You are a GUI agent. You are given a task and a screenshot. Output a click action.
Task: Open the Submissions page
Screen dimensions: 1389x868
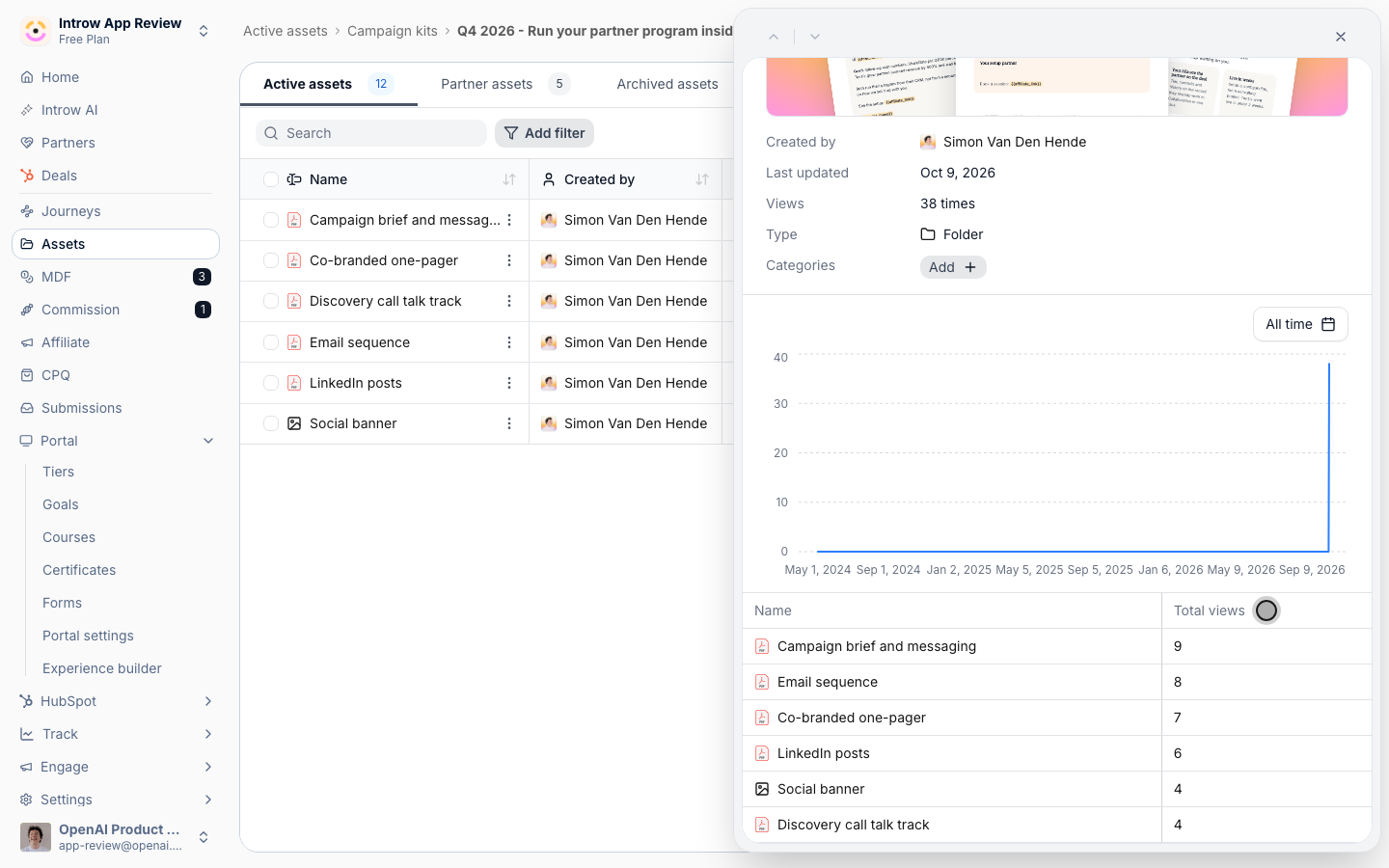pyautogui.click(x=116, y=408)
